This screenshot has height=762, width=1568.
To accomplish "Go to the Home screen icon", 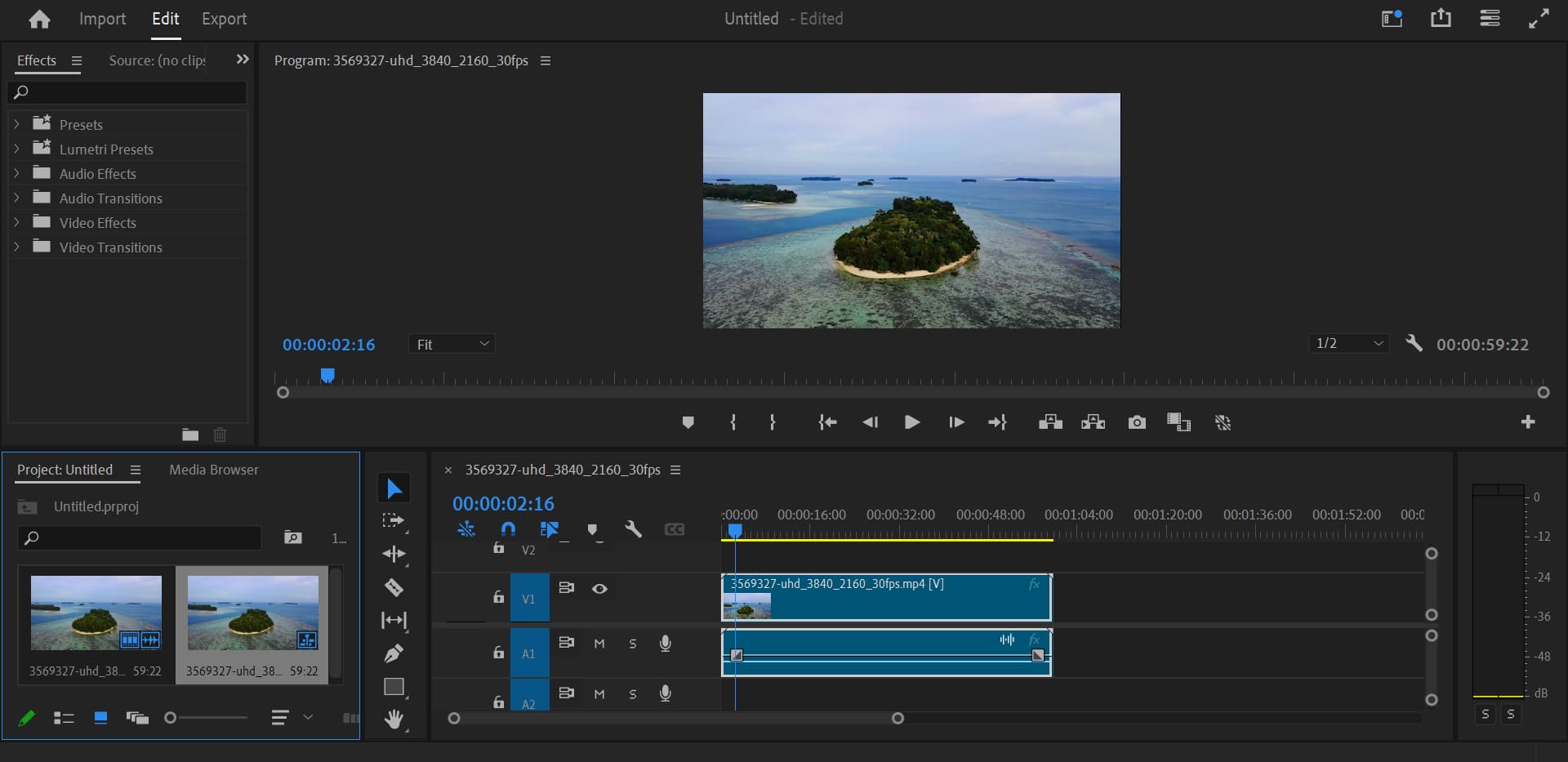I will [x=39, y=19].
